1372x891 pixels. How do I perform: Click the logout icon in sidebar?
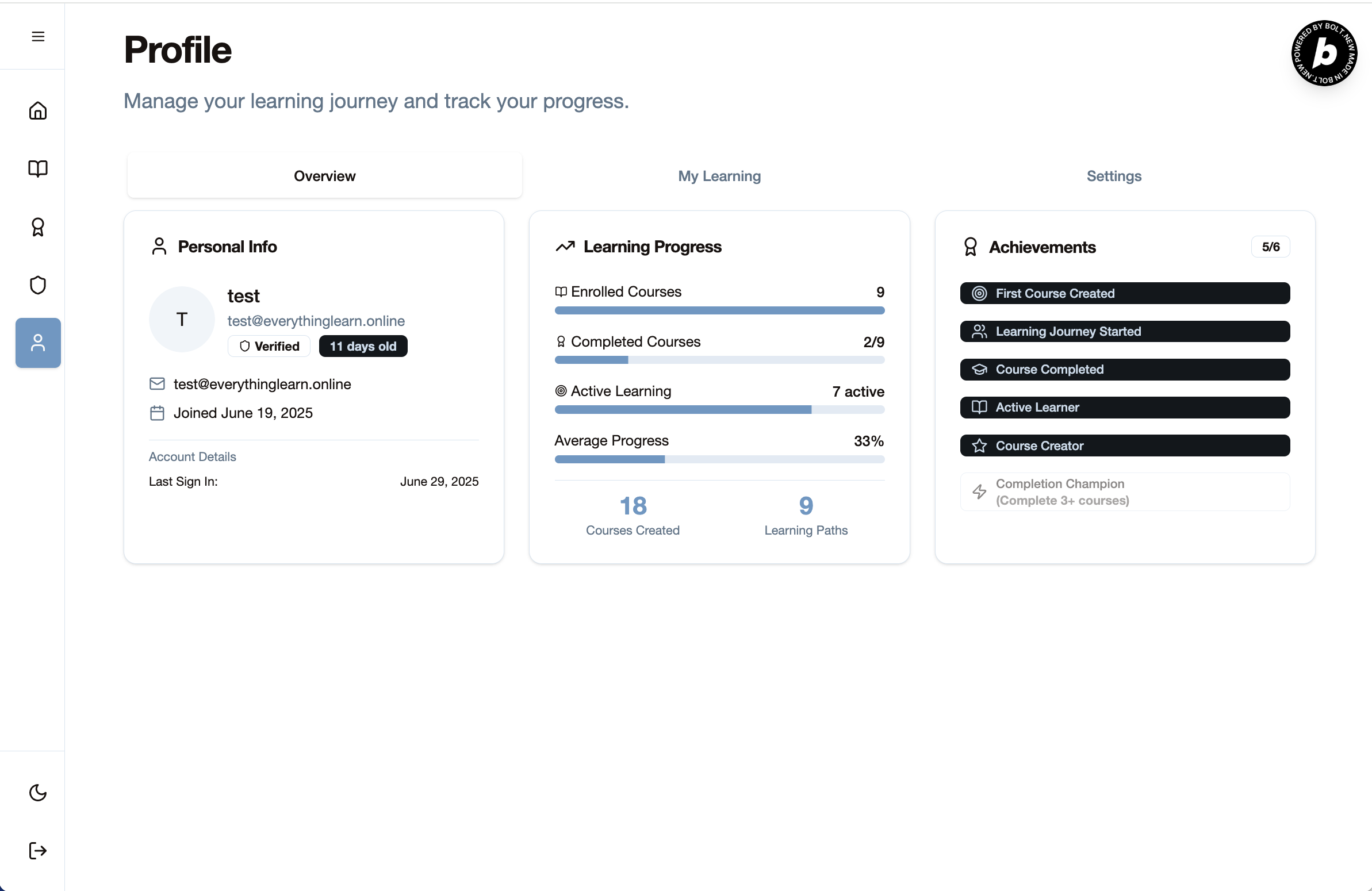coord(38,850)
